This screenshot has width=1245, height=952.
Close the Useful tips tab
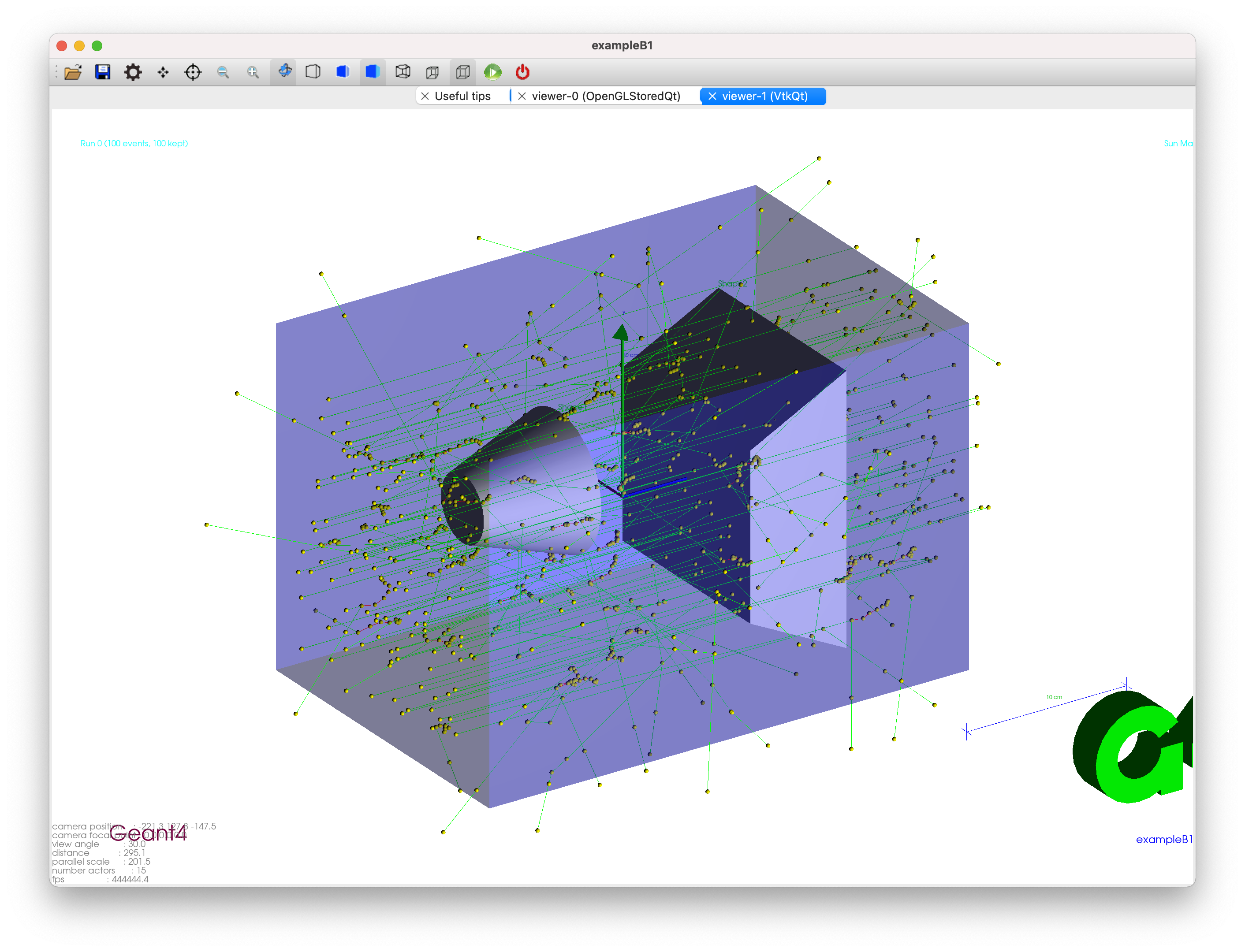click(x=425, y=97)
